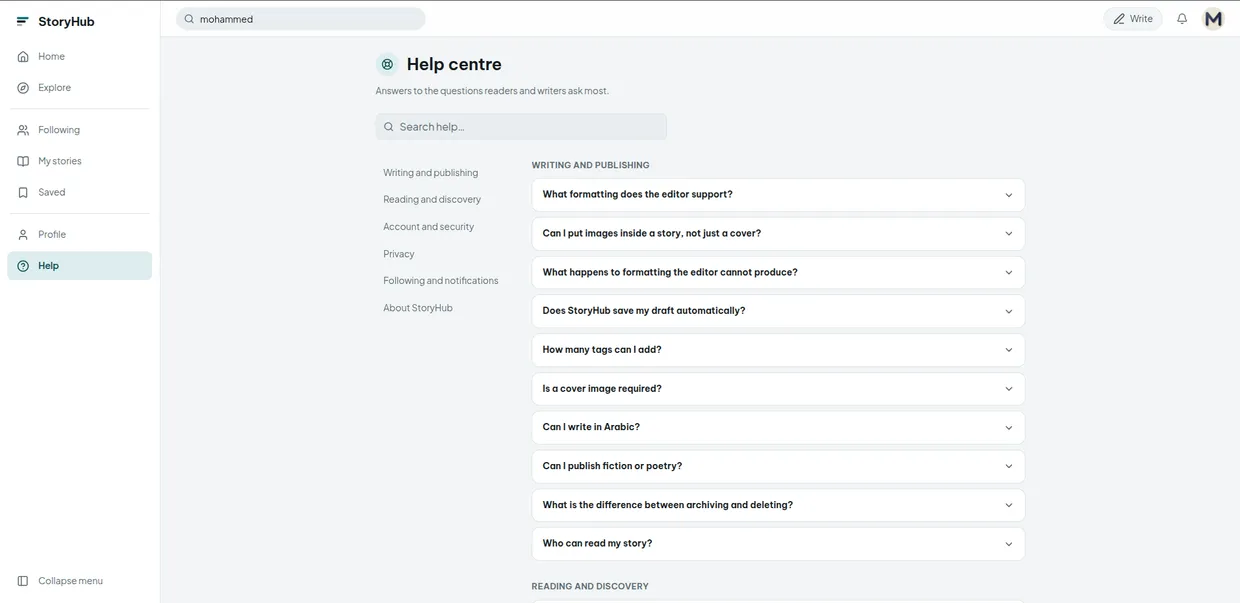Expand 'Can I publish fiction or poetry?'
The image size is (1240, 603).
(x=778, y=466)
